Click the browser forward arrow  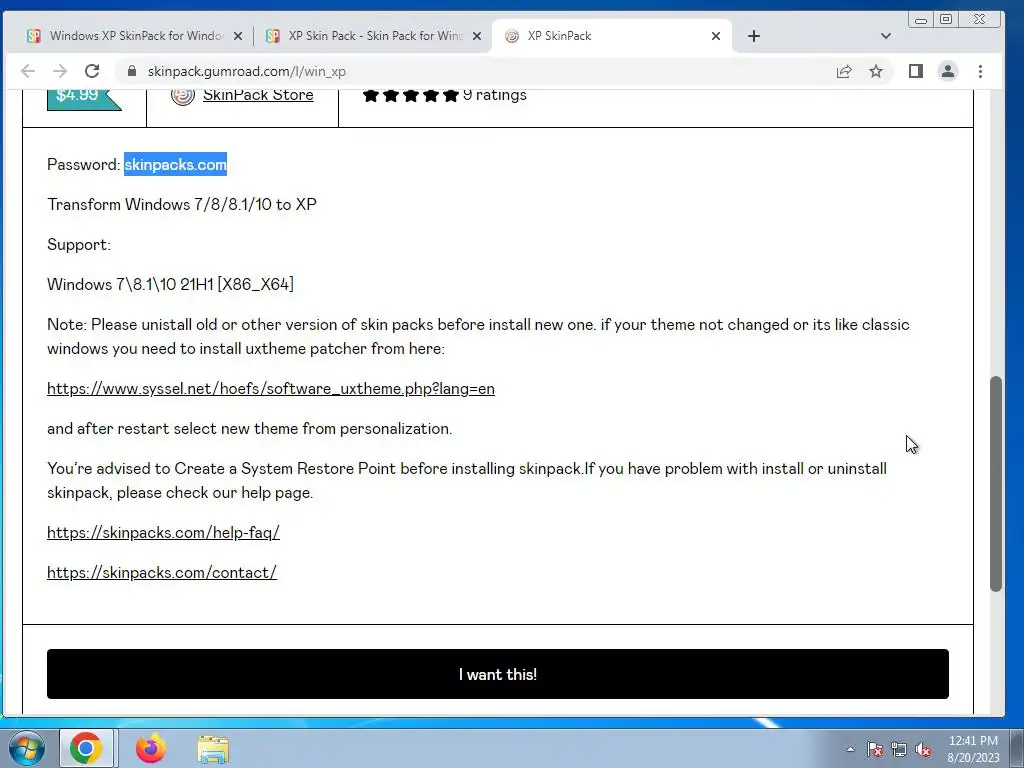pos(60,71)
